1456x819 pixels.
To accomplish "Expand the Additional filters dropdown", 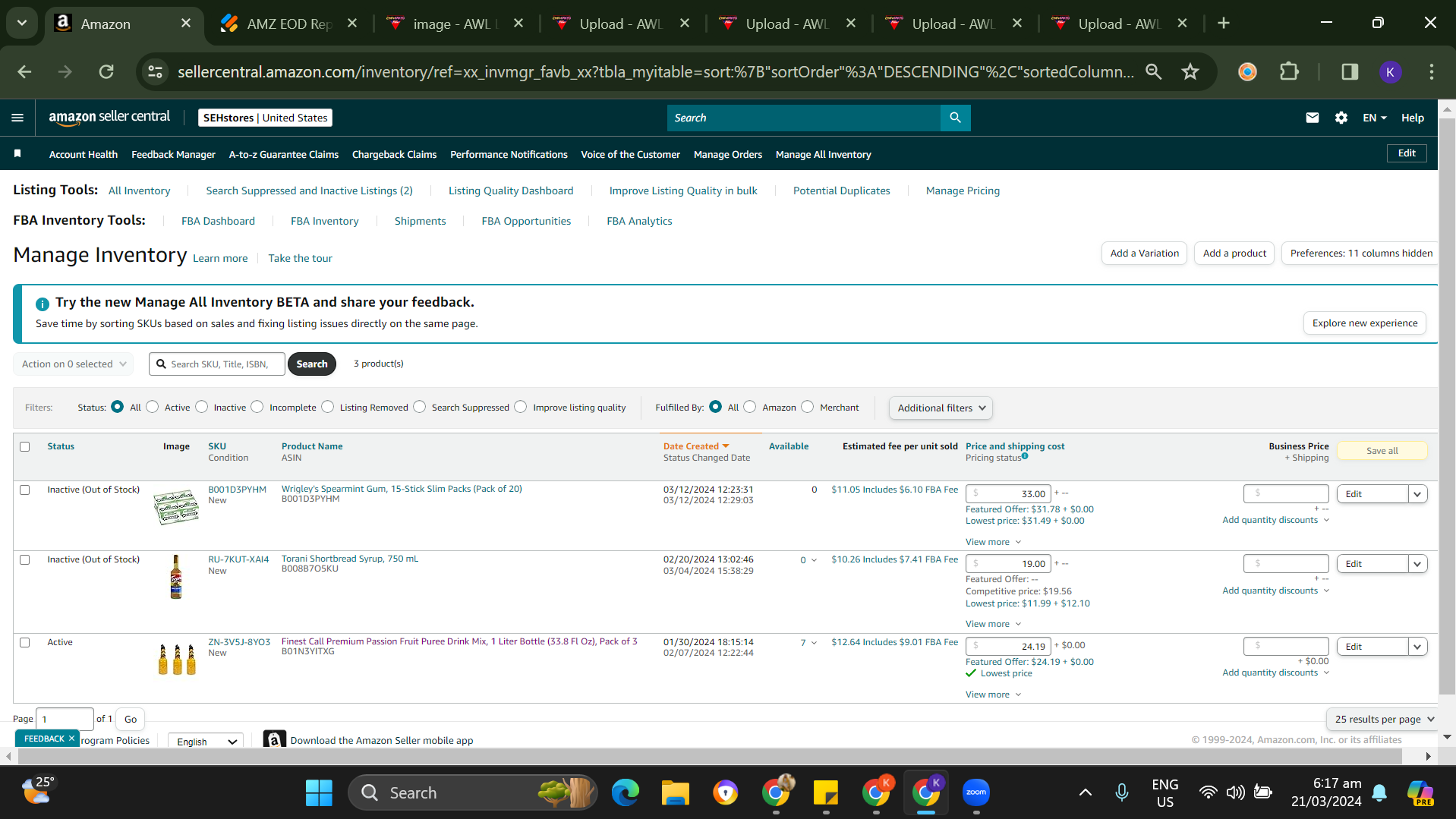I will 941,408.
